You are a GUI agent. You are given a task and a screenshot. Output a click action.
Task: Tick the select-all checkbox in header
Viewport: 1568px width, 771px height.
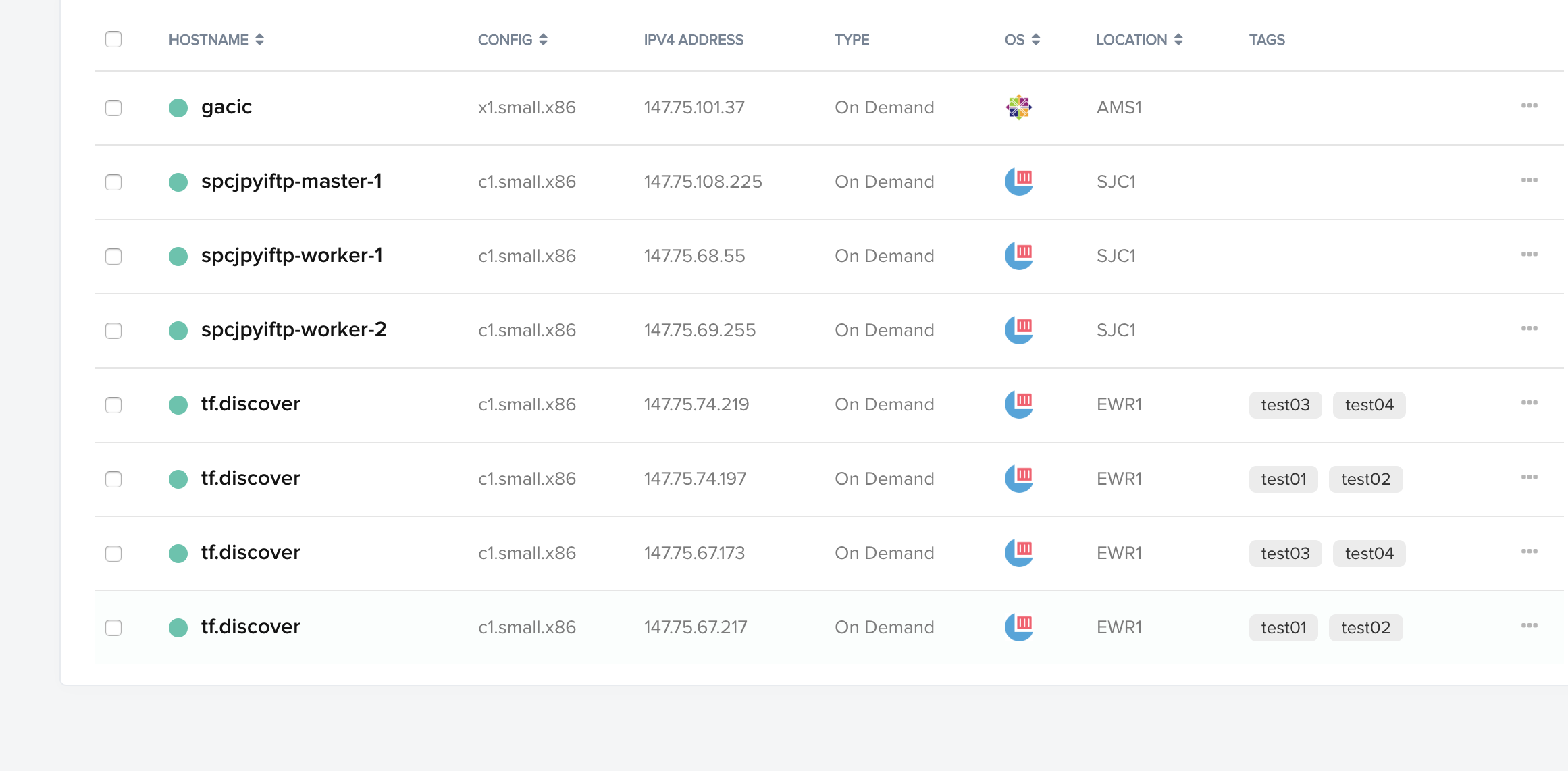click(113, 39)
